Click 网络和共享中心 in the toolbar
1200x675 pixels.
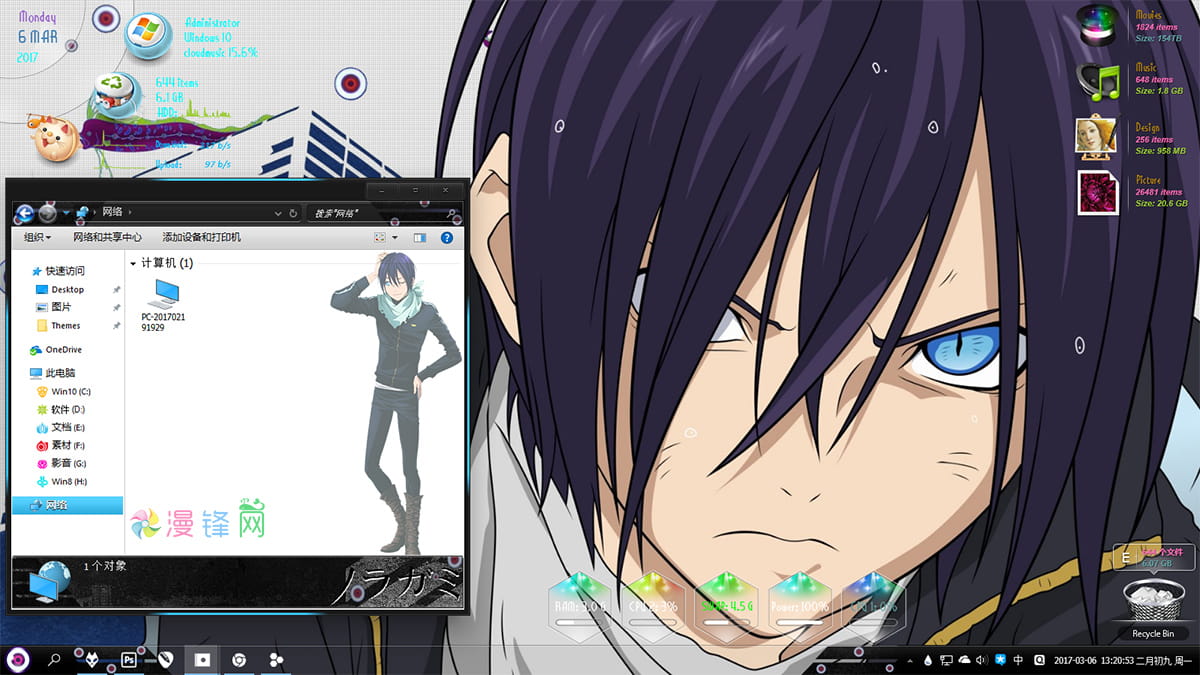(107, 238)
